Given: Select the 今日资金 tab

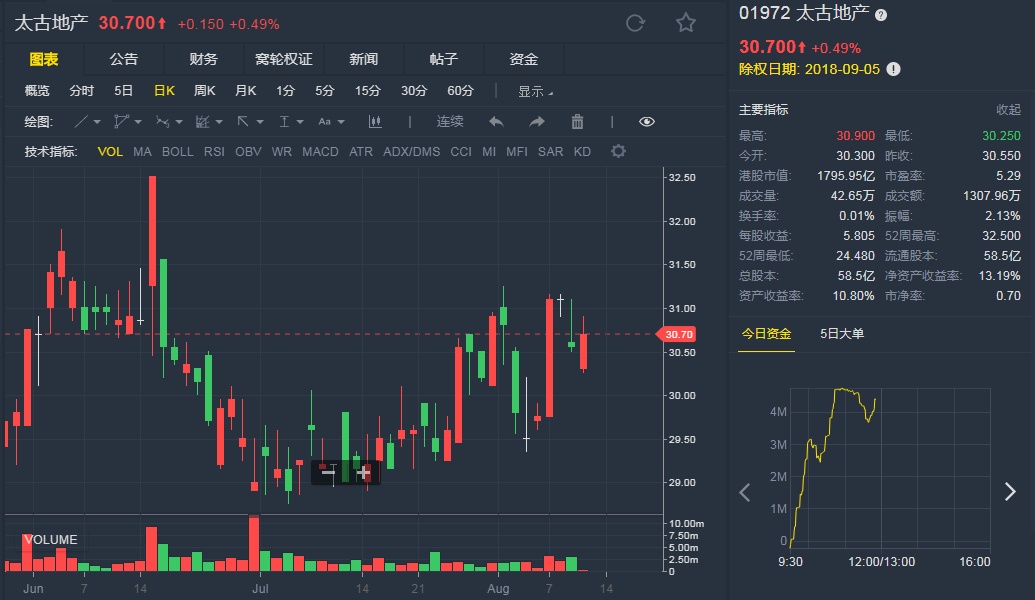Looking at the screenshot, I should [766, 334].
